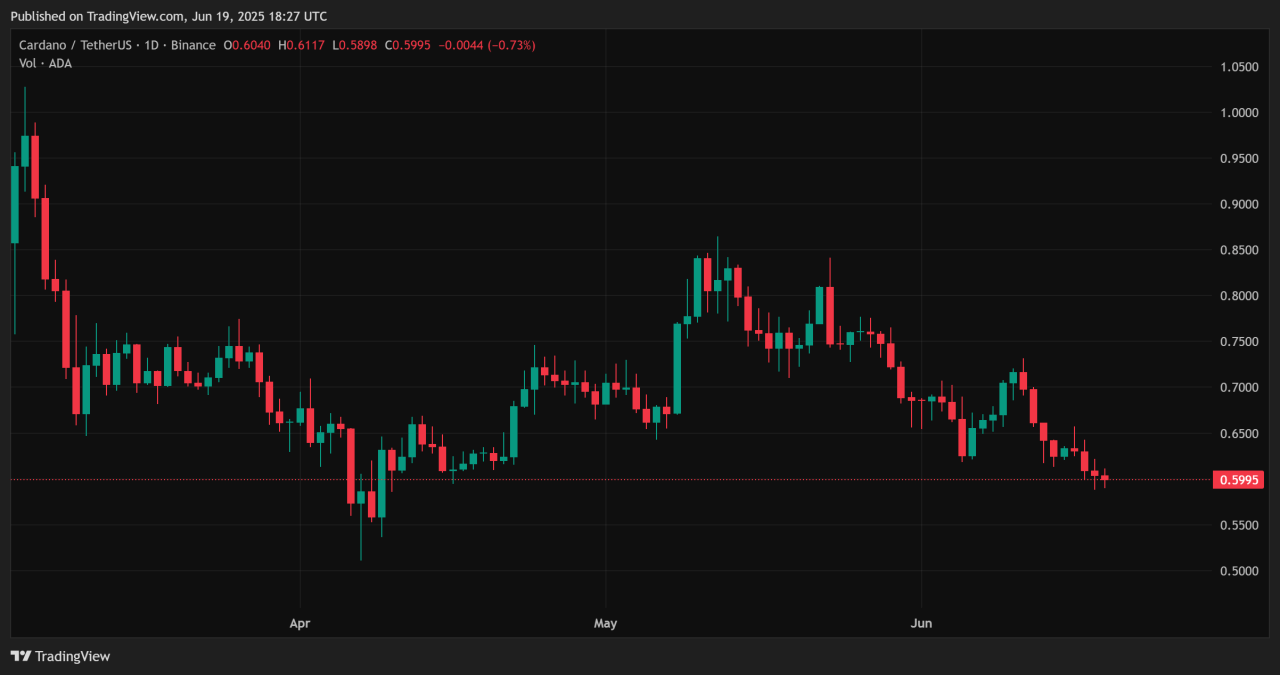
Task: Click the May label on the time axis
Action: (x=605, y=624)
